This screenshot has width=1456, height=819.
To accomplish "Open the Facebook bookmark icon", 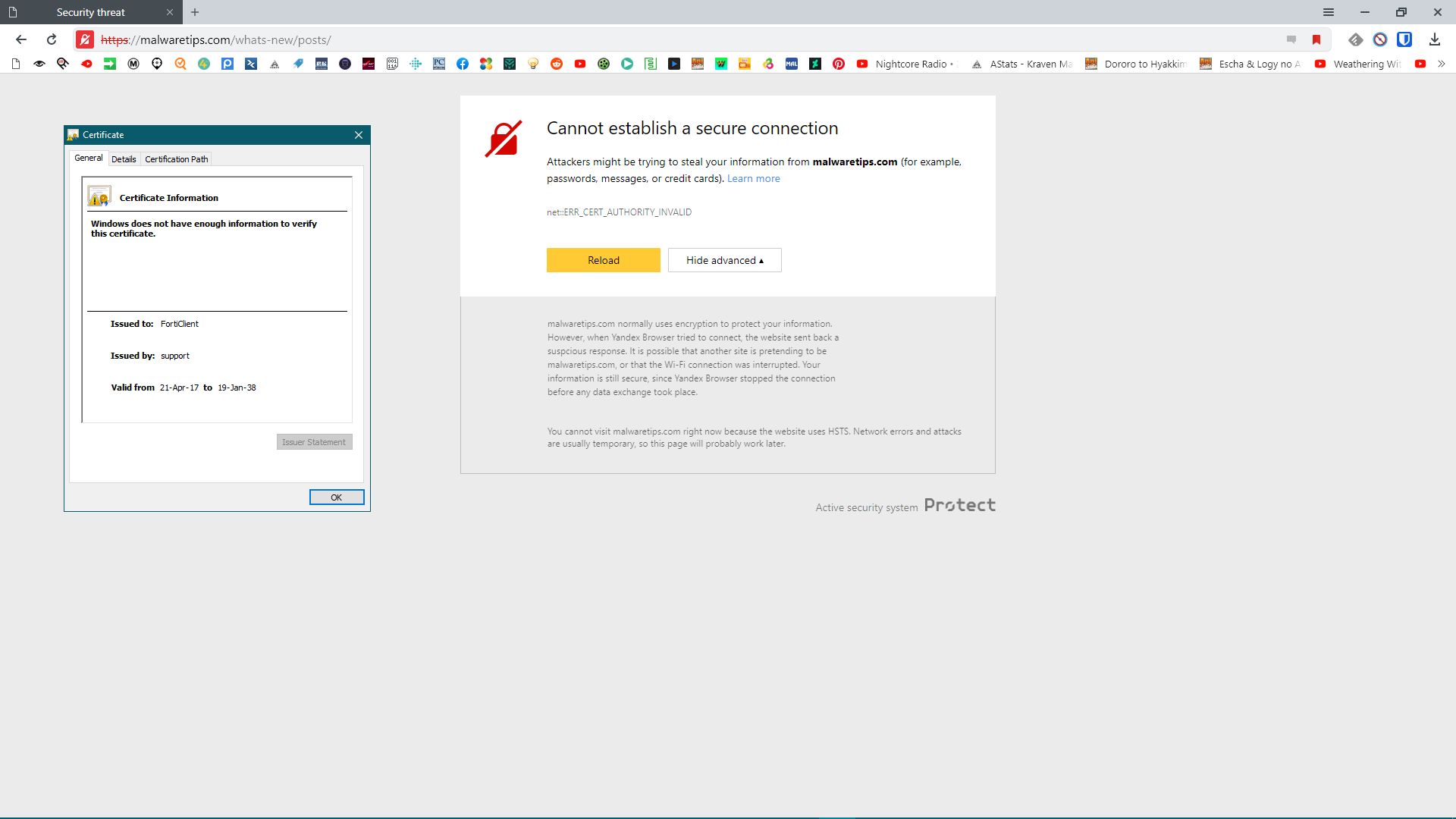I will pos(463,64).
